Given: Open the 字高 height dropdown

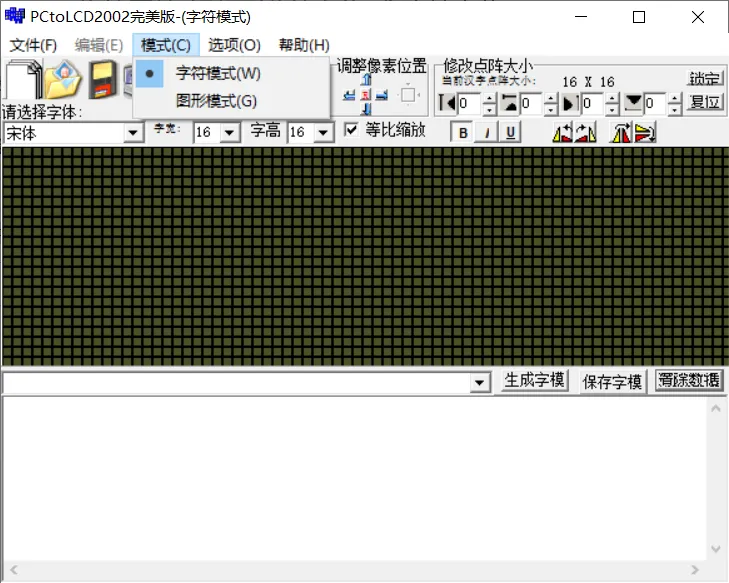Looking at the screenshot, I should coord(323,132).
